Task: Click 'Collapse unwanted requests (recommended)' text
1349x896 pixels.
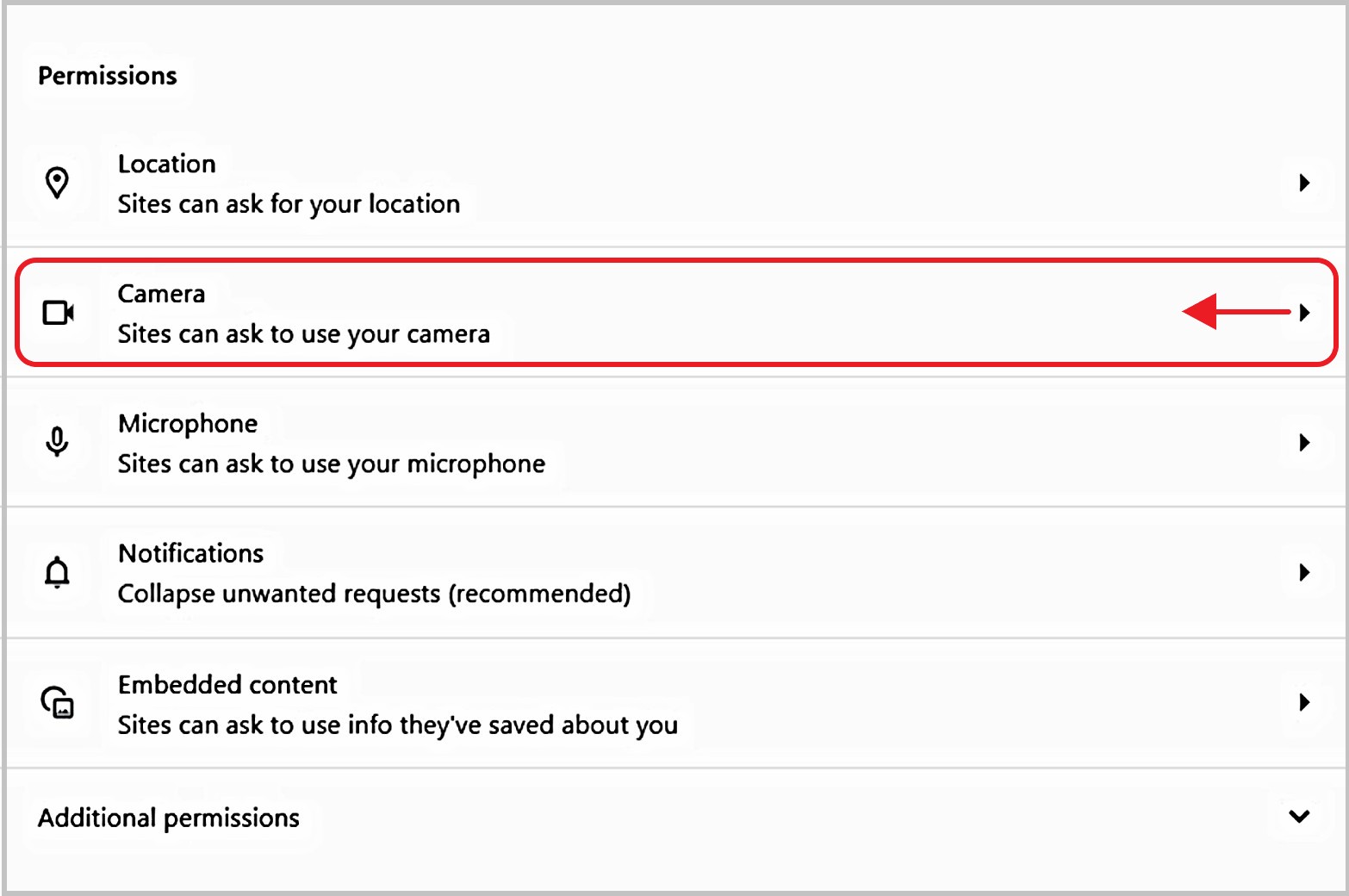Action: tap(374, 594)
